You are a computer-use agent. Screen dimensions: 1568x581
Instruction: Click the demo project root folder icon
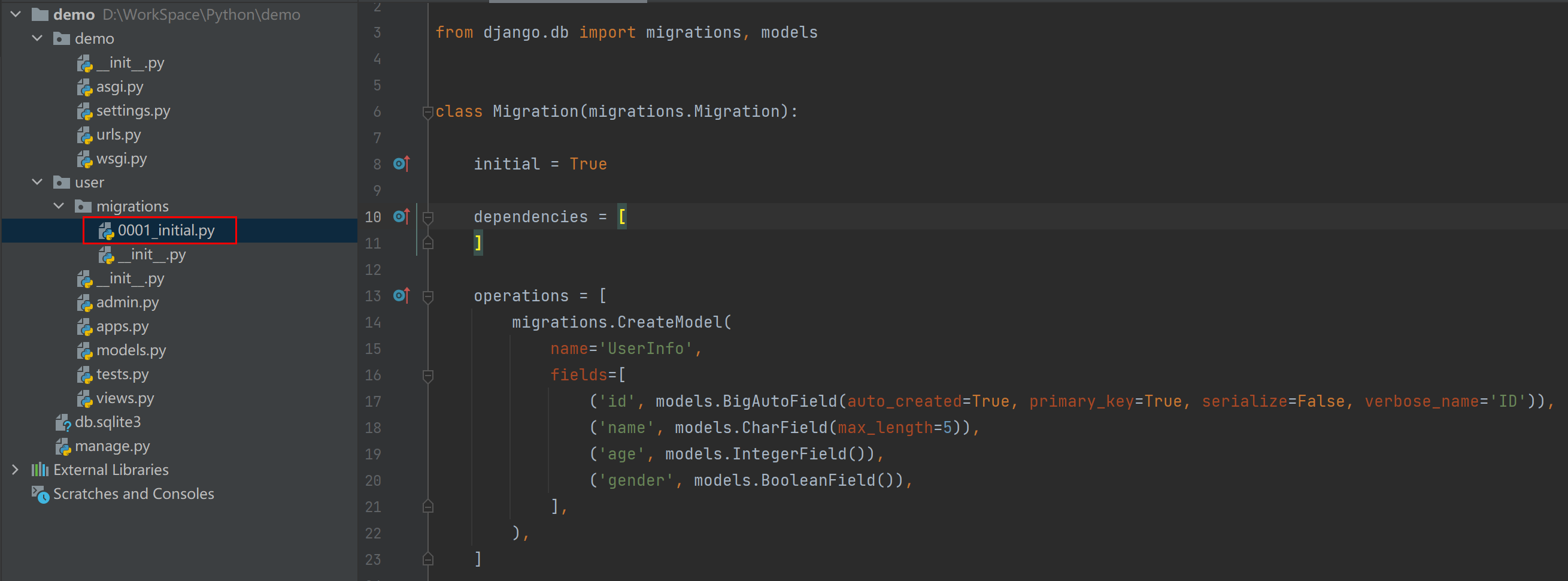[40, 14]
